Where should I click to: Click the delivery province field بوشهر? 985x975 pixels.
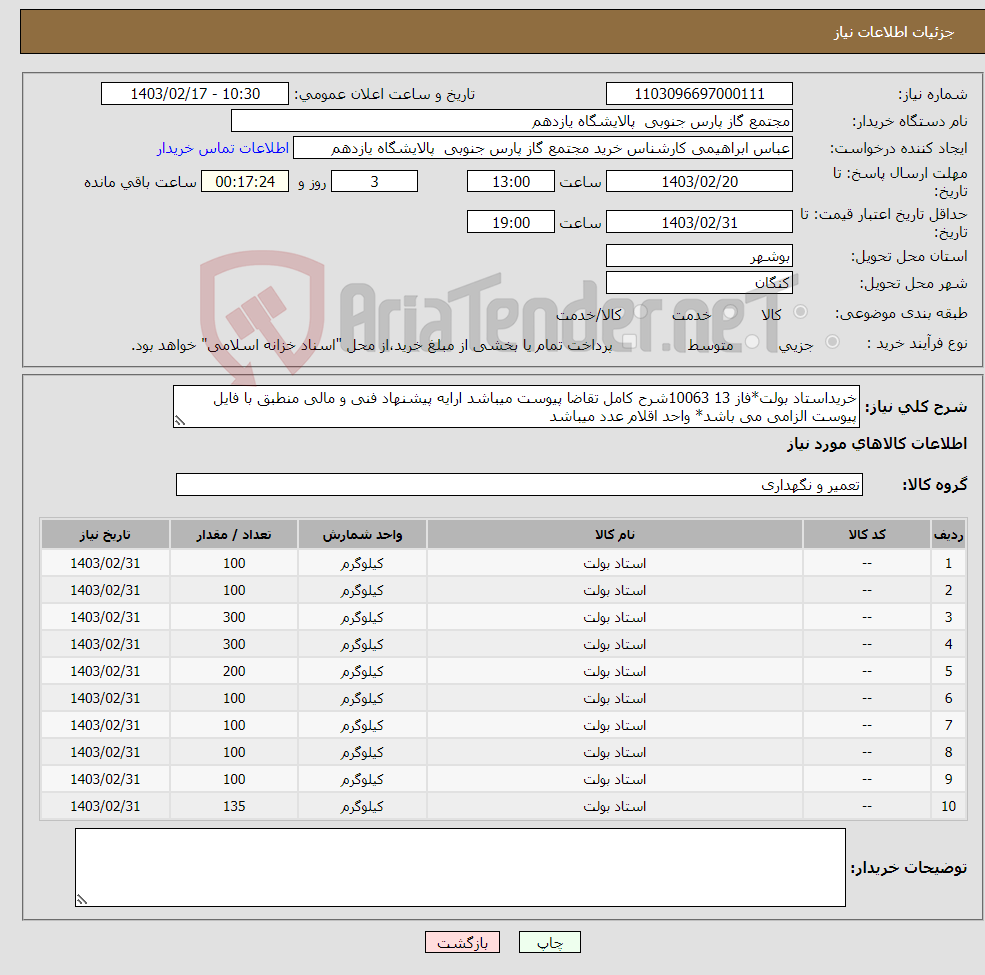point(699,256)
